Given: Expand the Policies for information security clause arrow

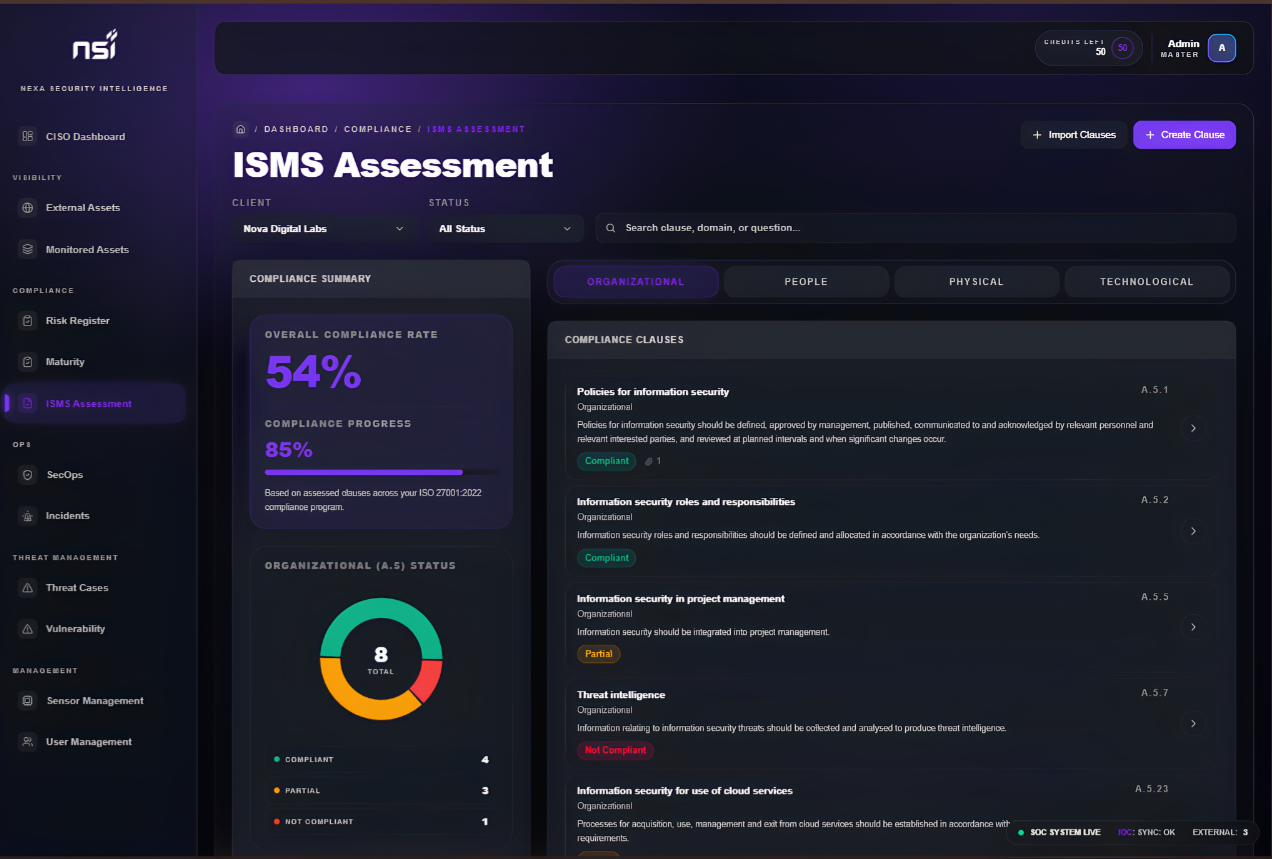Looking at the screenshot, I should [x=1193, y=428].
